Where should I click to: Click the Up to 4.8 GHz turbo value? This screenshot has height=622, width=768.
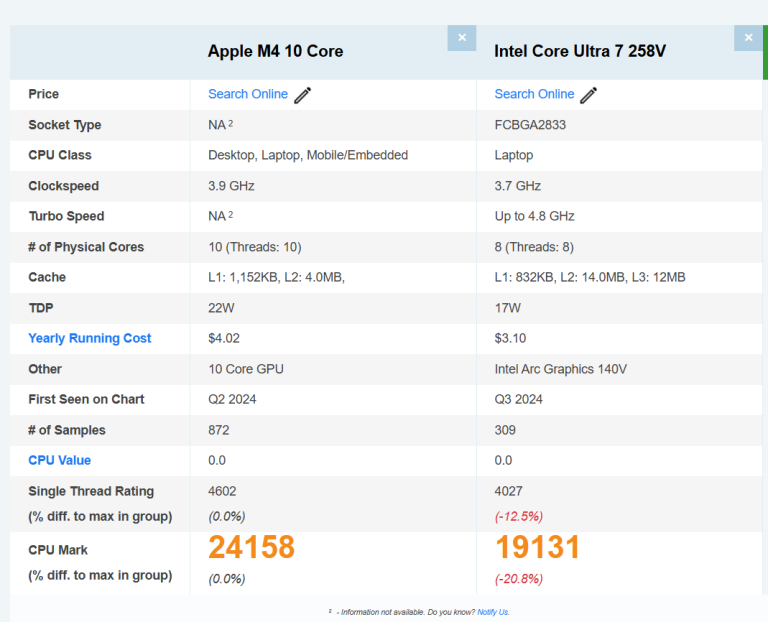tap(534, 216)
